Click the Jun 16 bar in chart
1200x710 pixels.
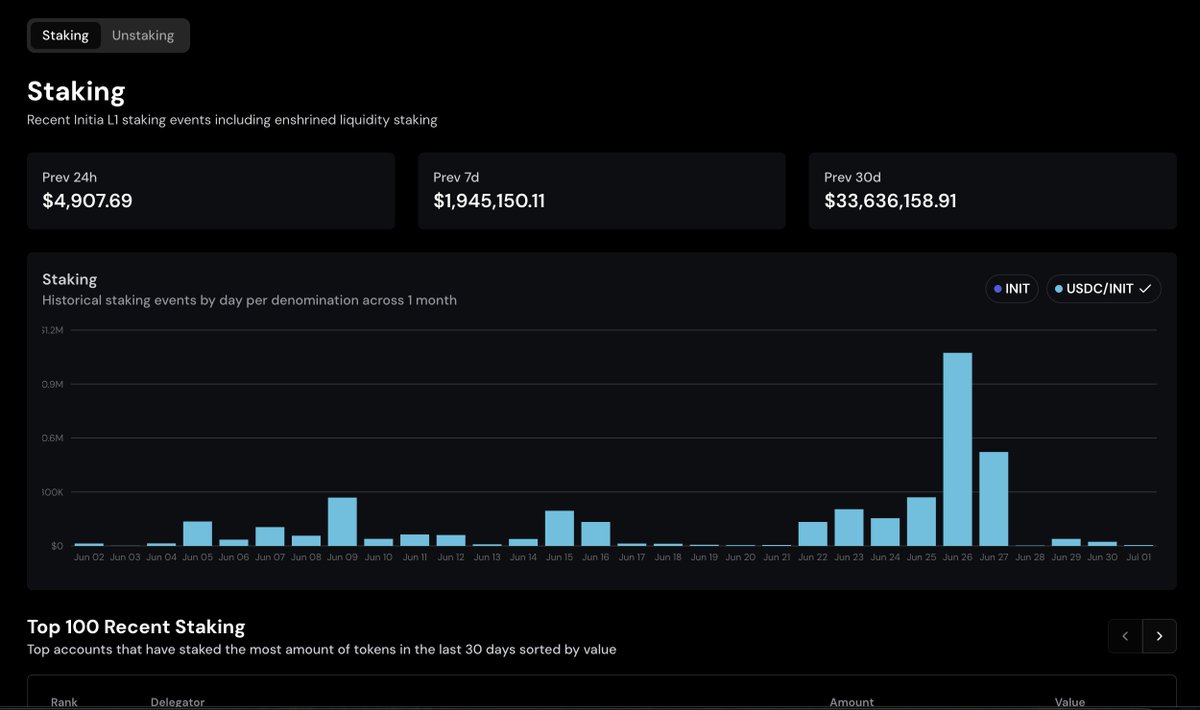click(x=595, y=534)
